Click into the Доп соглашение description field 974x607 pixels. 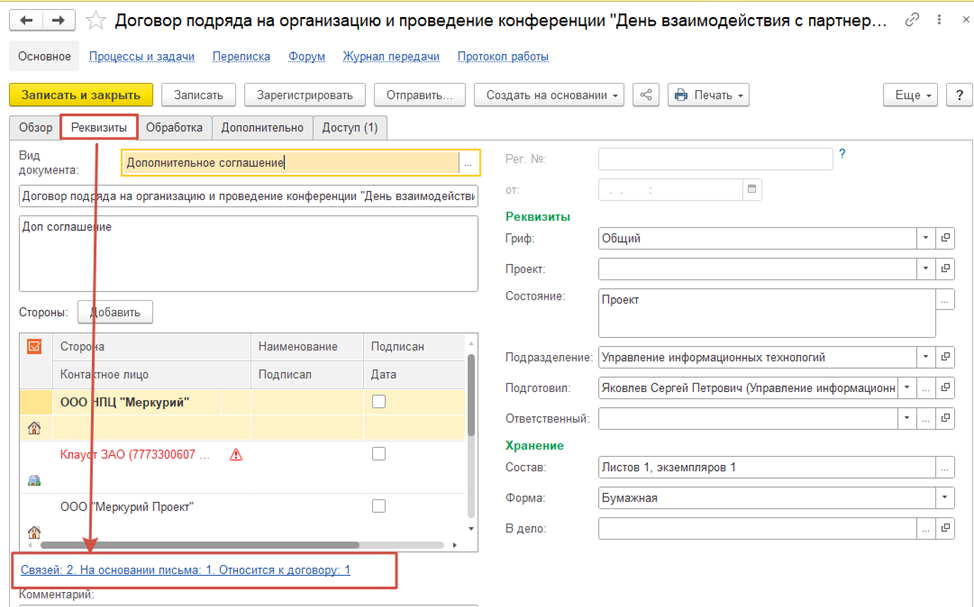tap(248, 253)
